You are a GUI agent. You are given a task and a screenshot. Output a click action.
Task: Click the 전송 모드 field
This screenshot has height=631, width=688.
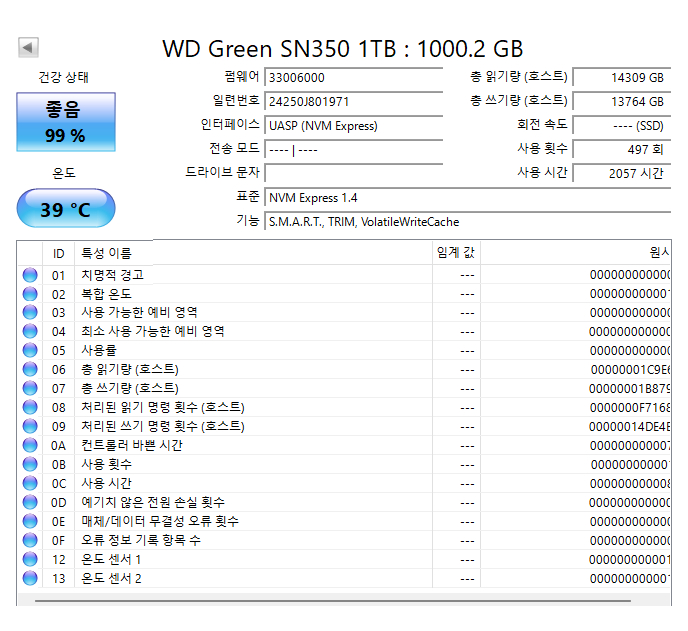[x=354, y=150]
